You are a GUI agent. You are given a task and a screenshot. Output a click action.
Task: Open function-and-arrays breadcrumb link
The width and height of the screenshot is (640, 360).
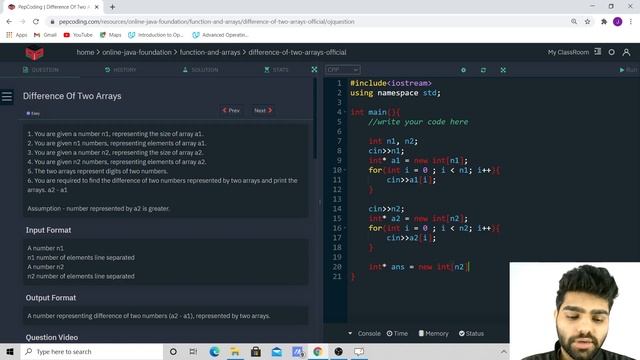coord(210,52)
